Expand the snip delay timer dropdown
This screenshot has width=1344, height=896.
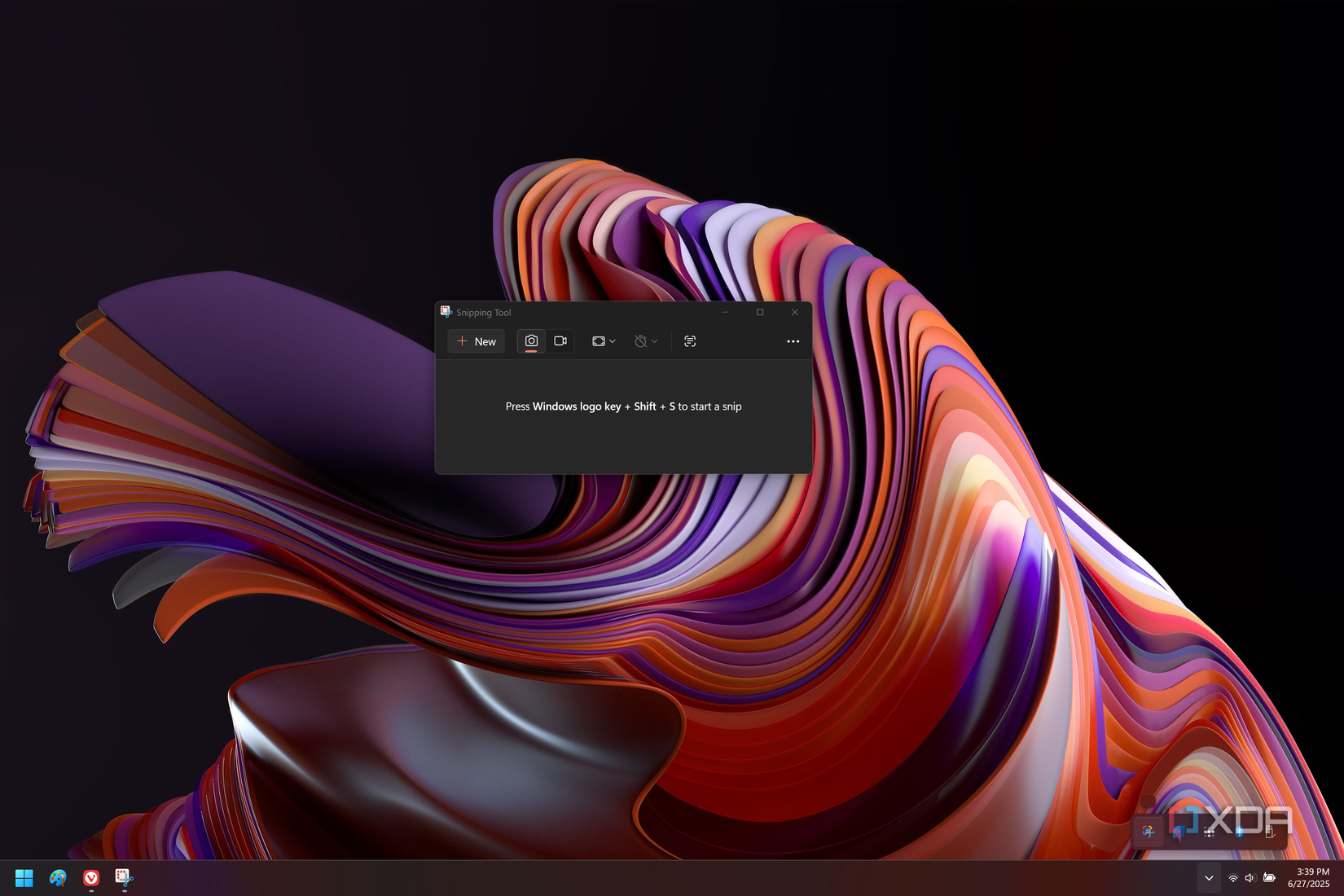pos(645,341)
